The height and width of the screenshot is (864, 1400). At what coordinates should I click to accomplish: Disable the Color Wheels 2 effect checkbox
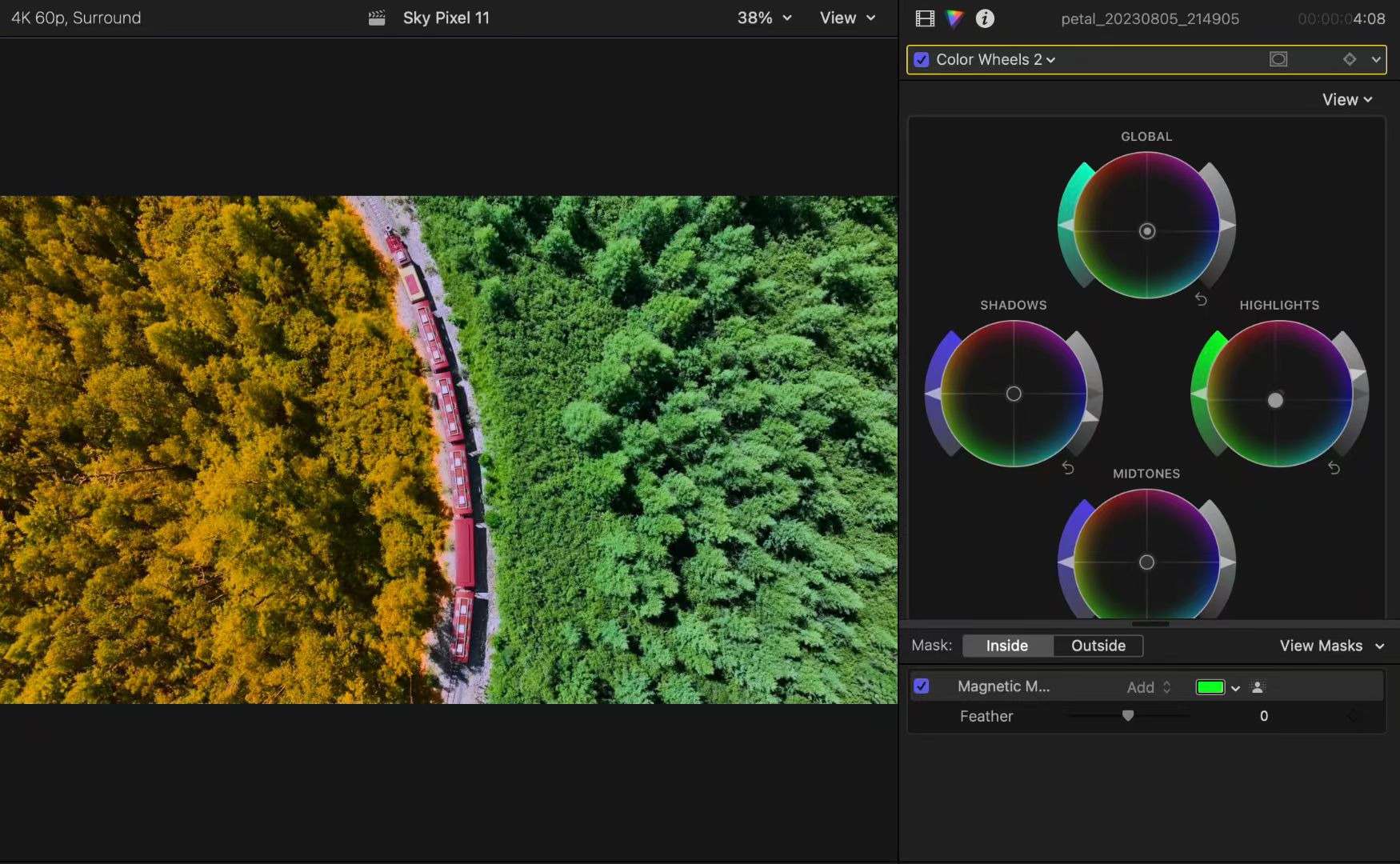[922, 59]
